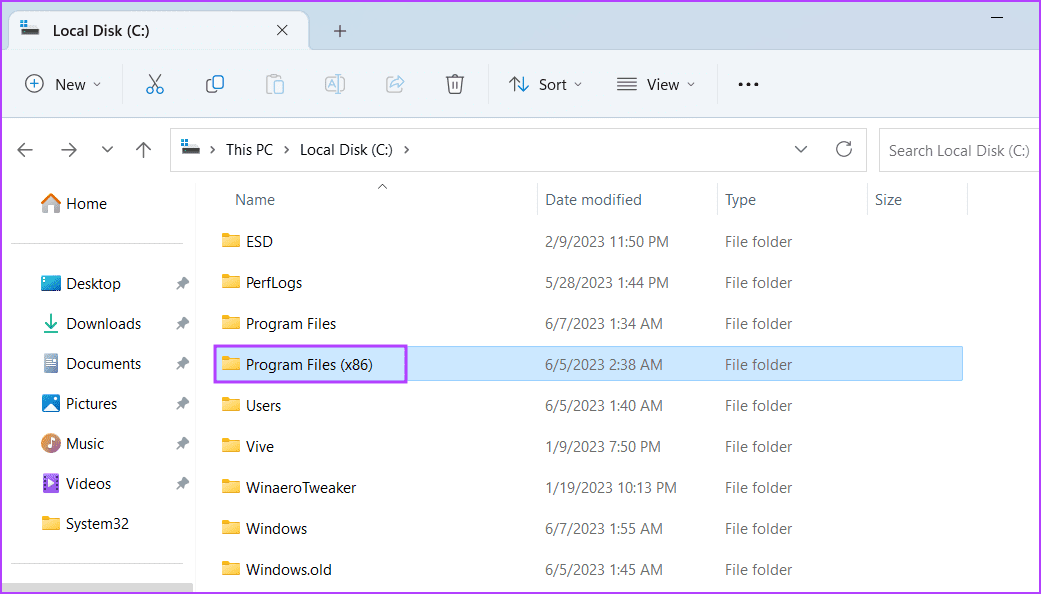Open the See more ellipsis menu
The height and width of the screenshot is (594, 1041).
748,84
